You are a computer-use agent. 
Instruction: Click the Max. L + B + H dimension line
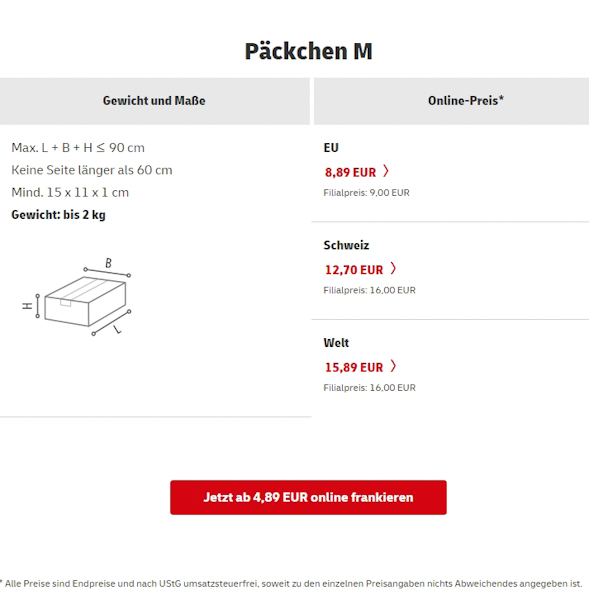78,148
